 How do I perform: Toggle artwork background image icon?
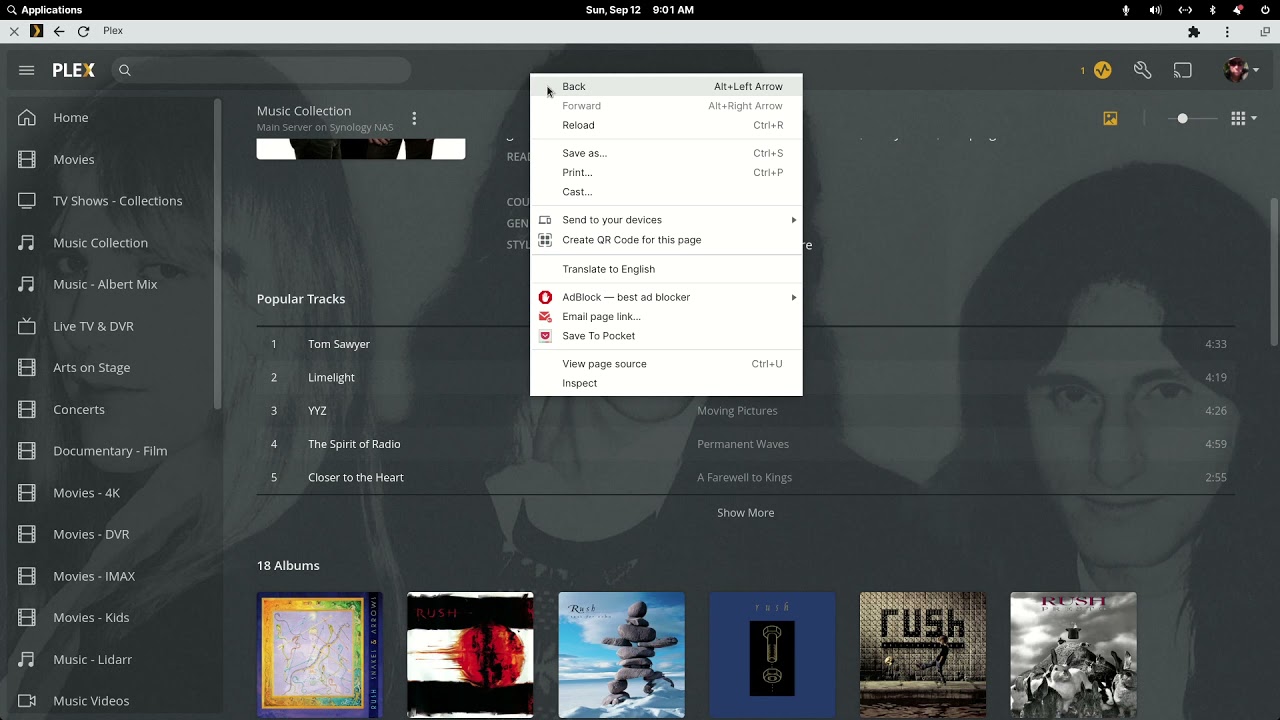click(x=1110, y=118)
